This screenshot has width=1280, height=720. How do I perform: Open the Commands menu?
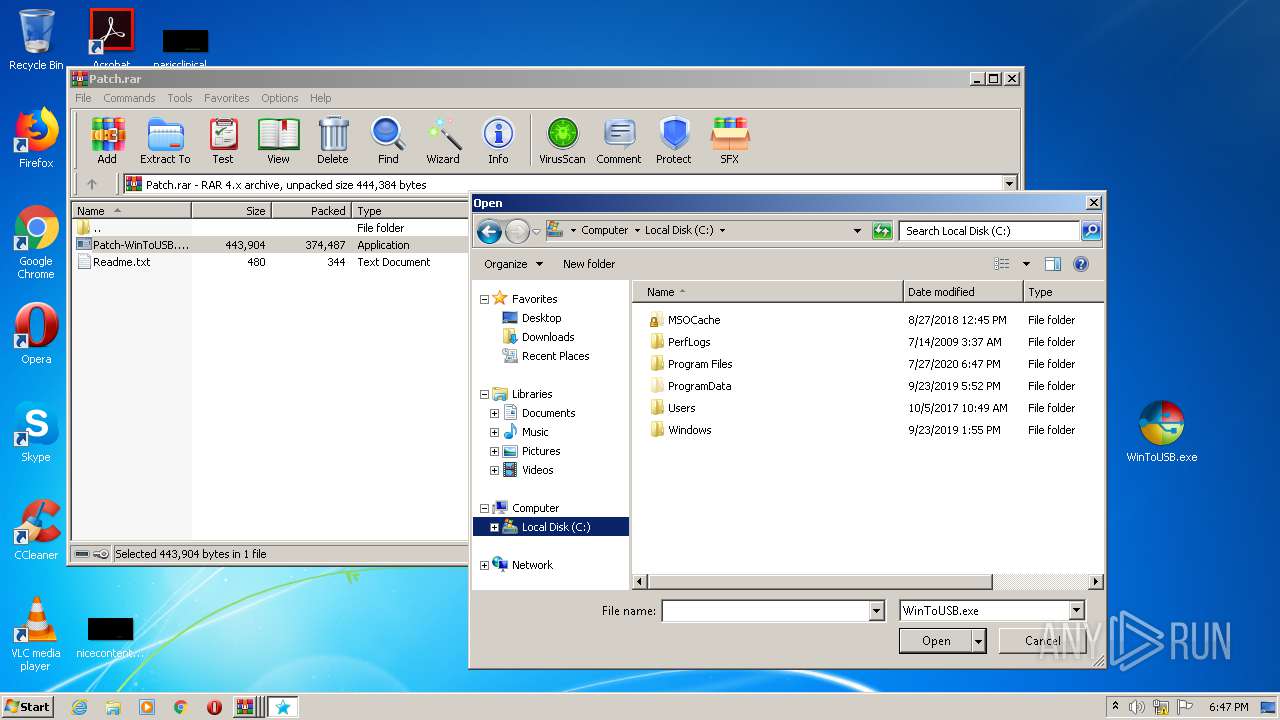129,98
